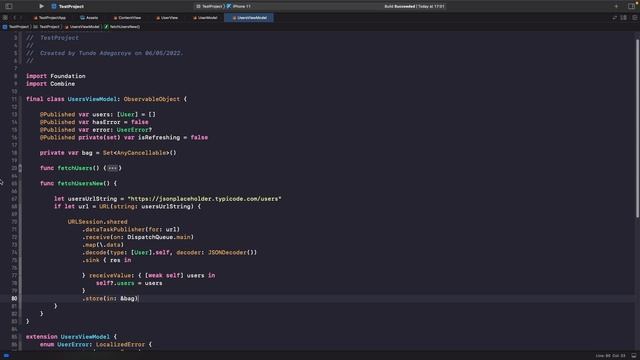The width and height of the screenshot is (640, 360).
Task: Click the TestProject project breadcrumb
Action: pos(16,27)
